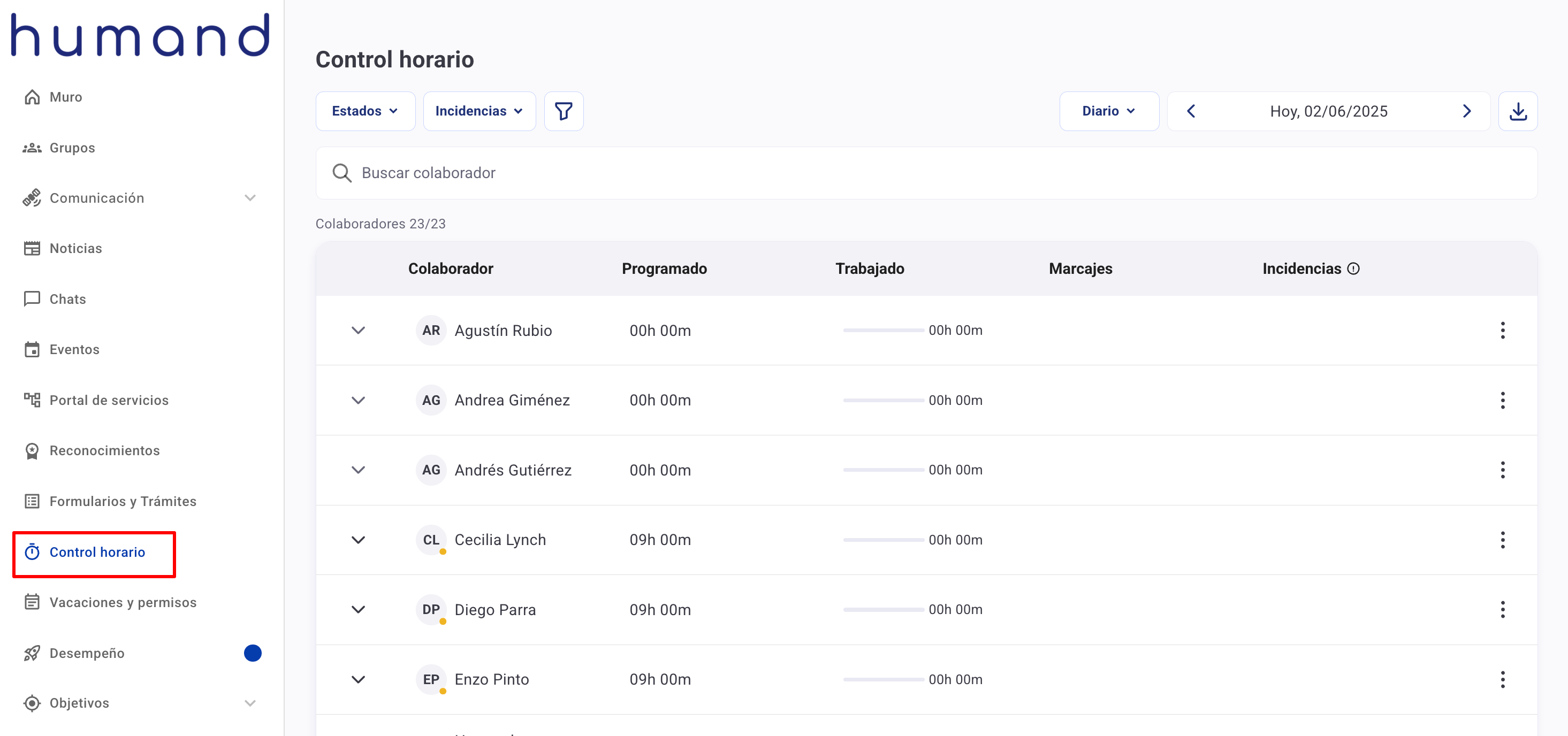Click the date Hoy, 02/06/2025
This screenshot has width=1568, height=736.
1329,111
